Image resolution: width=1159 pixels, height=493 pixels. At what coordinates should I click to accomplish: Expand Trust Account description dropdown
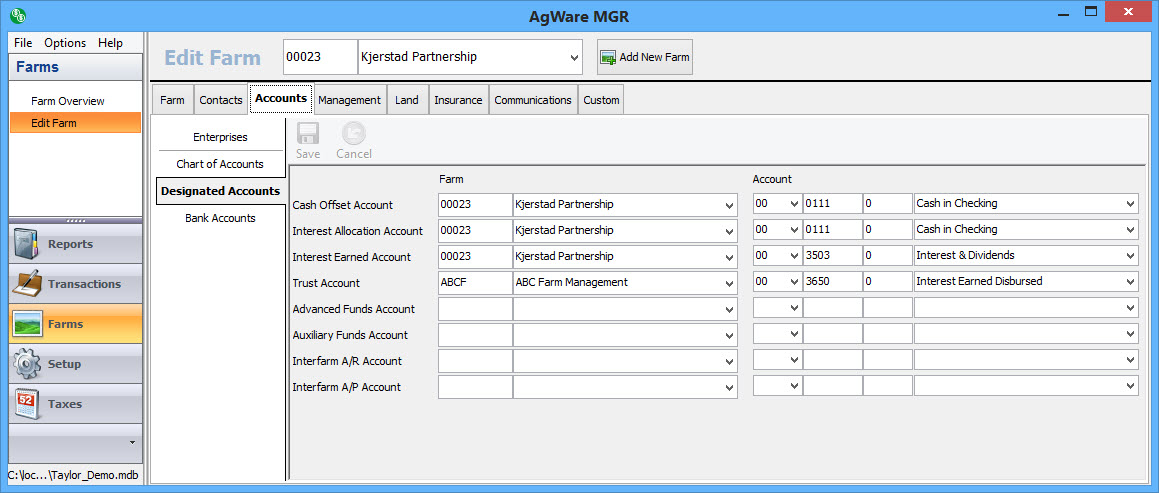(x=1130, y=283)
